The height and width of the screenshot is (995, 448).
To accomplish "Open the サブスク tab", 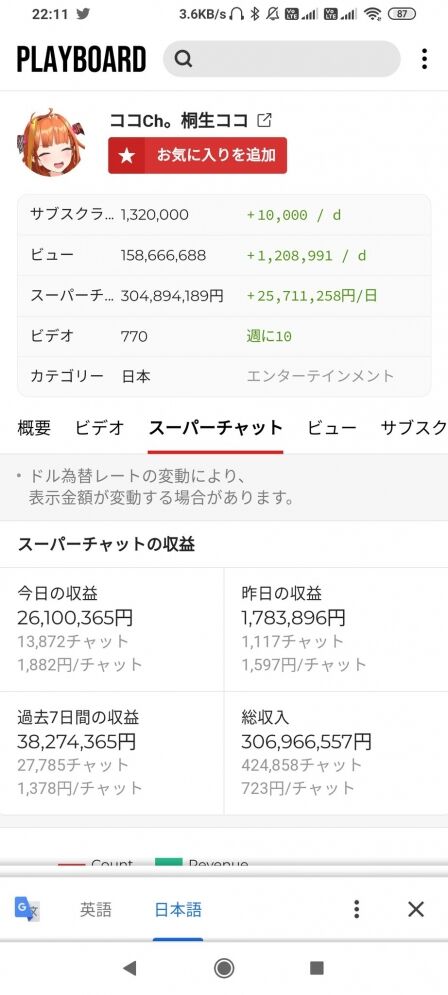I will point(414,428).
